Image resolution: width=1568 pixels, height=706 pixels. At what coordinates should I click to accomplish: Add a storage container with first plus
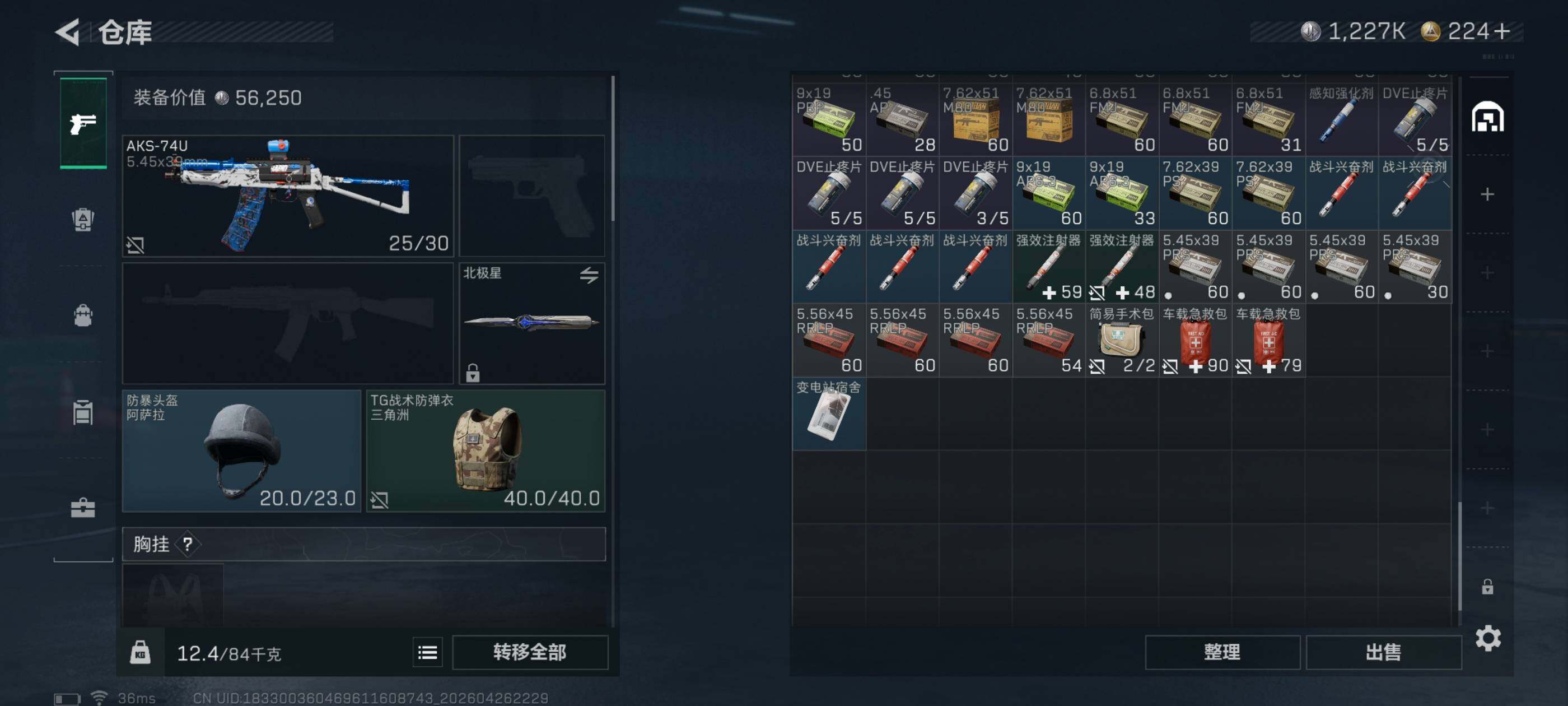[1487, 194]
